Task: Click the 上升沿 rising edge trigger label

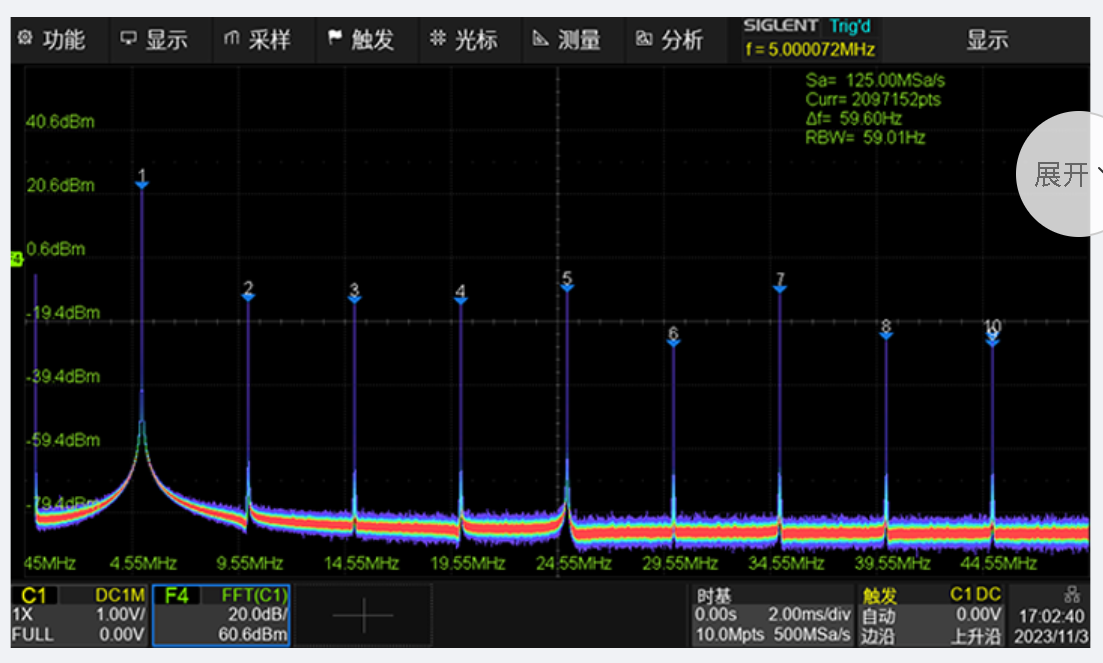Action: (975, 636)
